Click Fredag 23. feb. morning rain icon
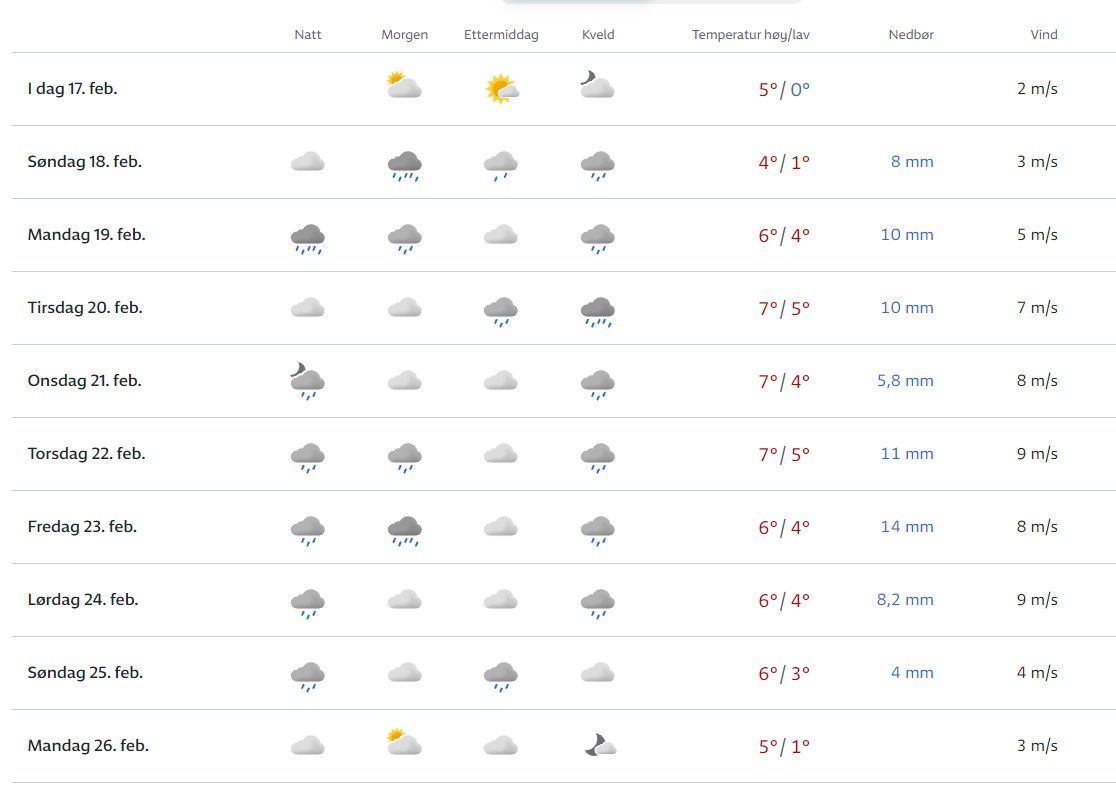The image size is (1116, 788). point(404,529)
